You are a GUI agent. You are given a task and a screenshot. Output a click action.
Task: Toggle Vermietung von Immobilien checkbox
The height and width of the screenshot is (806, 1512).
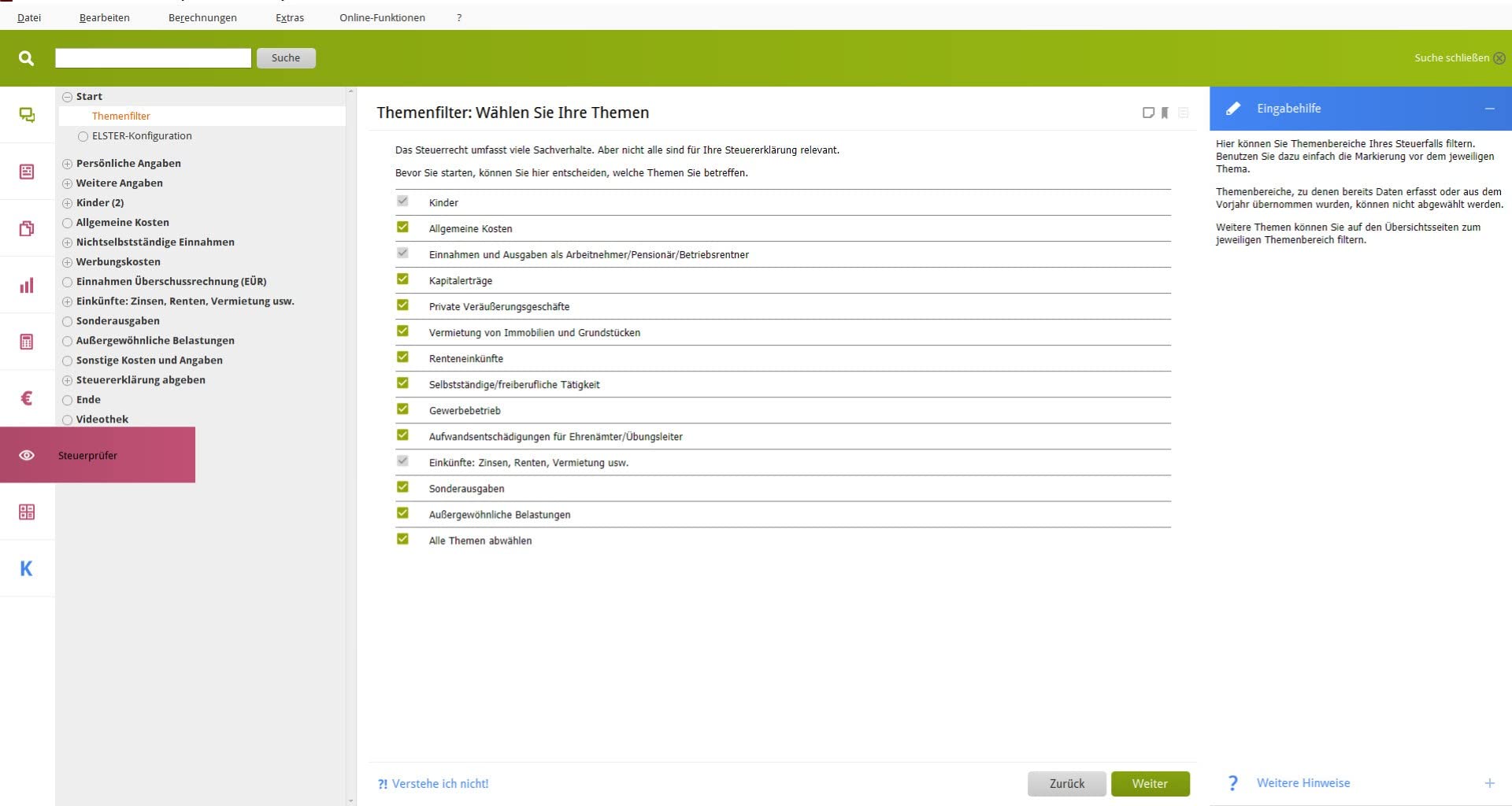pyautogui.click(x=402, y=331)
